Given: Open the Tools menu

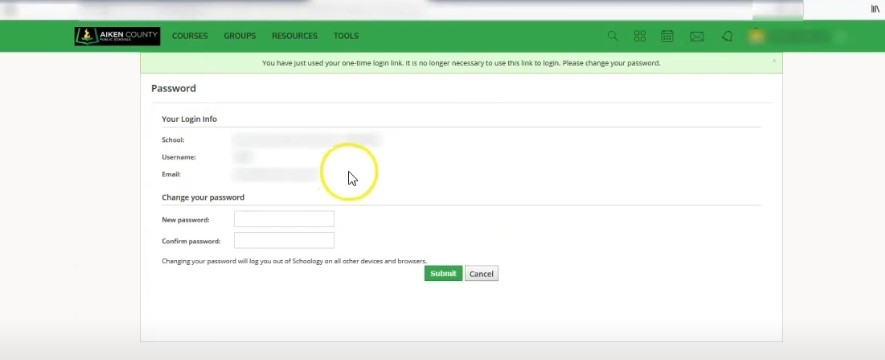Looking at the screenshot, I should tap(346, 36).
